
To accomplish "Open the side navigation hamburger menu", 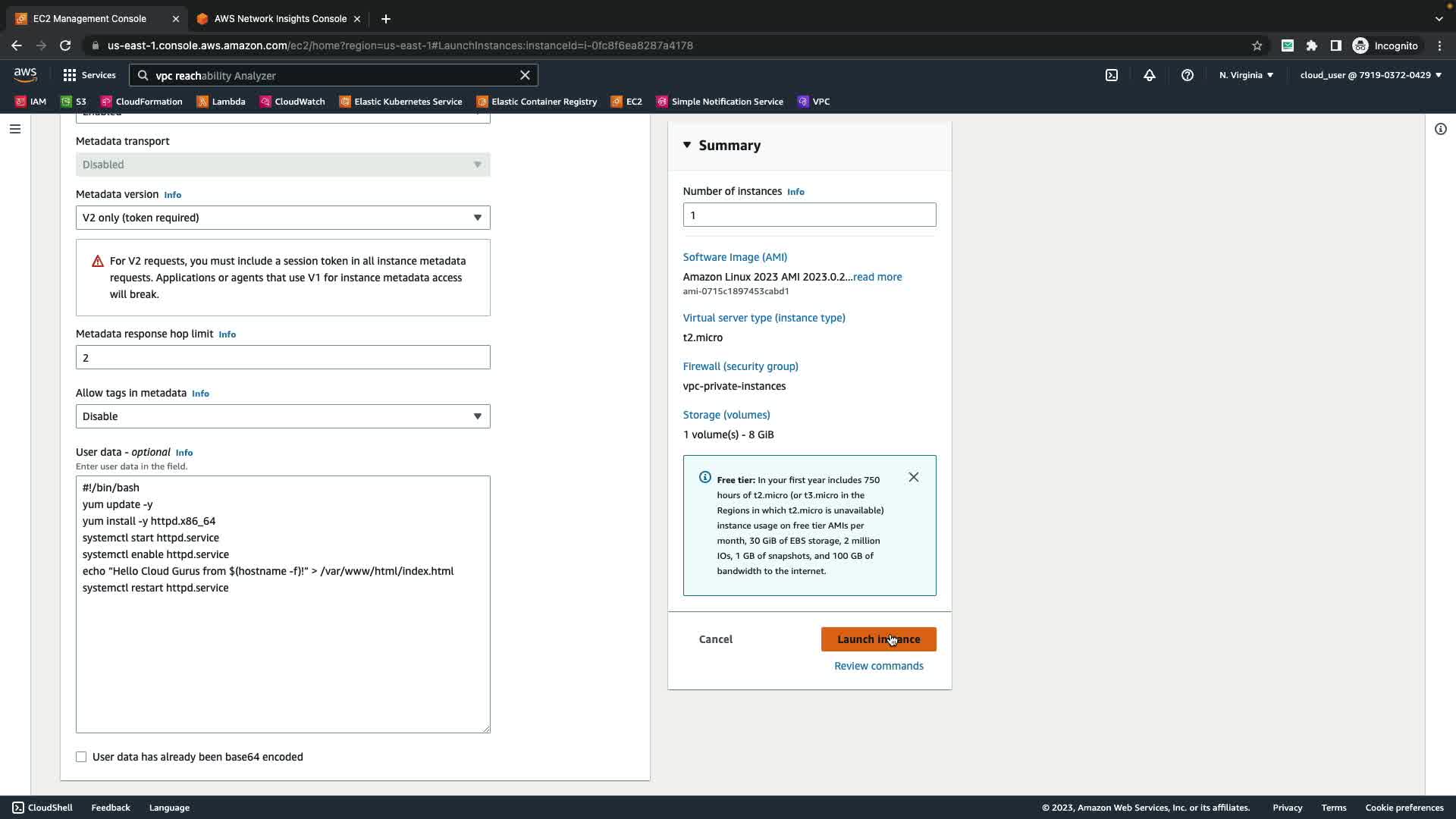I will (x=14, y=129).
